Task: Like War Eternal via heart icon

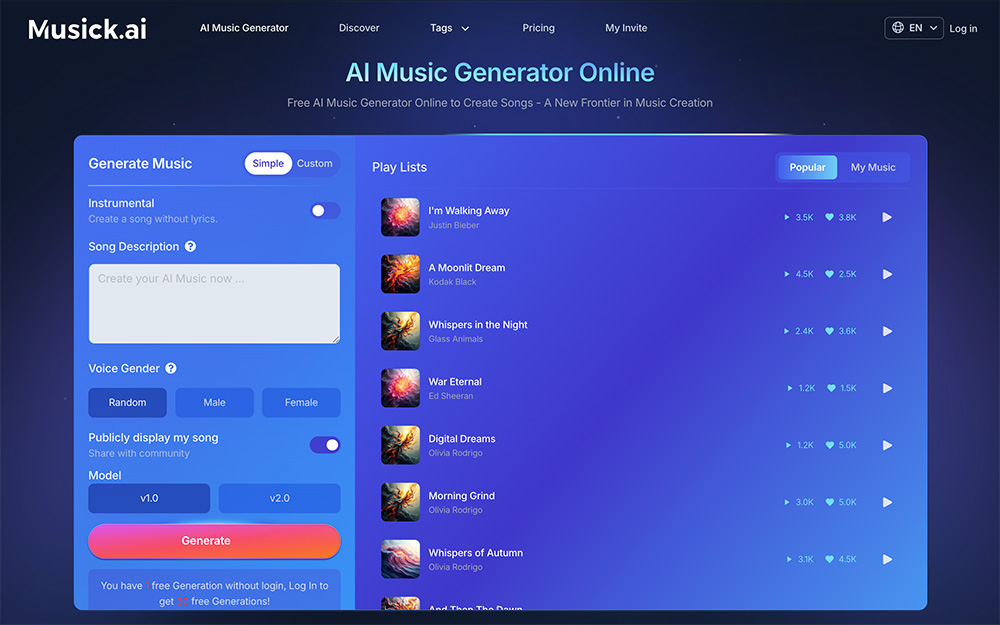Action: click(831, 388)
